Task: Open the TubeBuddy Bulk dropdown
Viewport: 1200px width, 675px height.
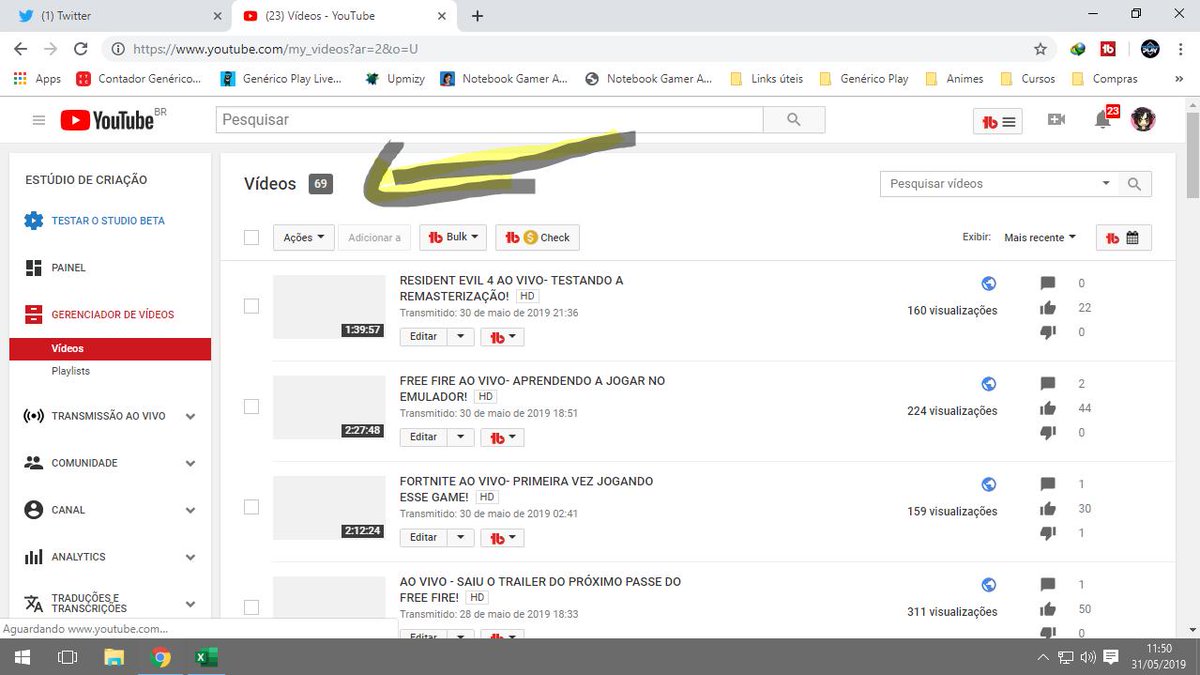Action: coord(453,238)
